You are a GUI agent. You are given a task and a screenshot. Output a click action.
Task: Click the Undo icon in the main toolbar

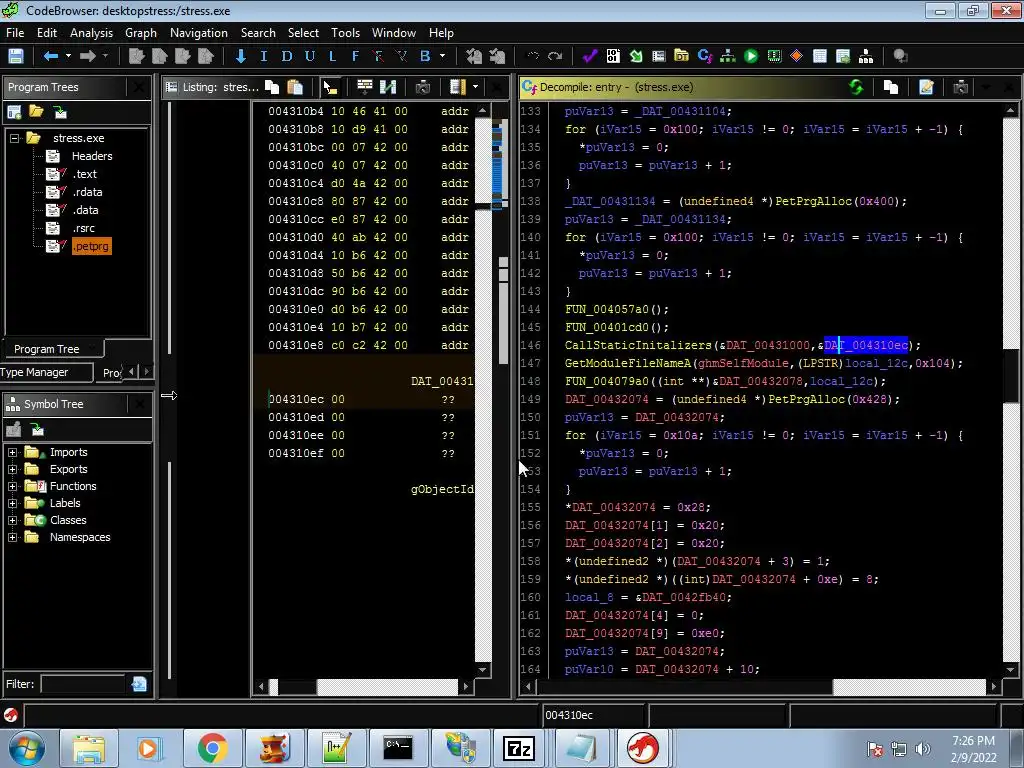tap(533, 56)
